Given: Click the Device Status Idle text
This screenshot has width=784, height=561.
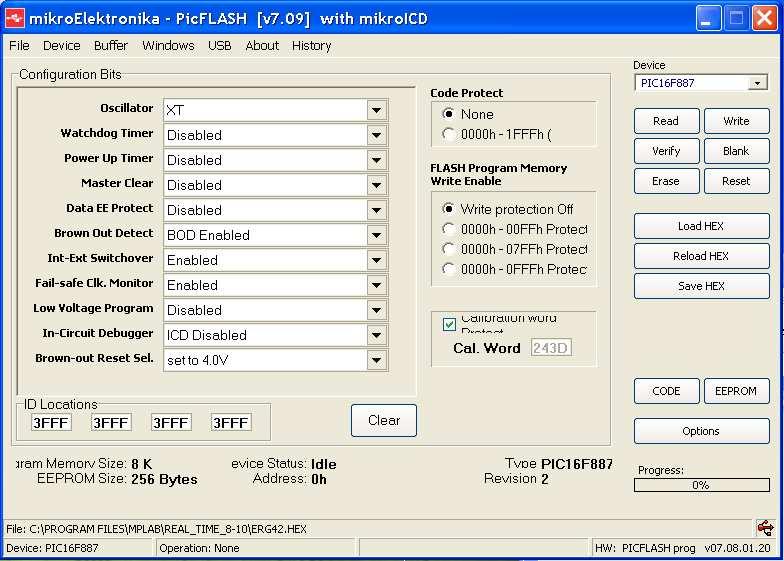Looking at the screenshot, I should pos(284,464).
